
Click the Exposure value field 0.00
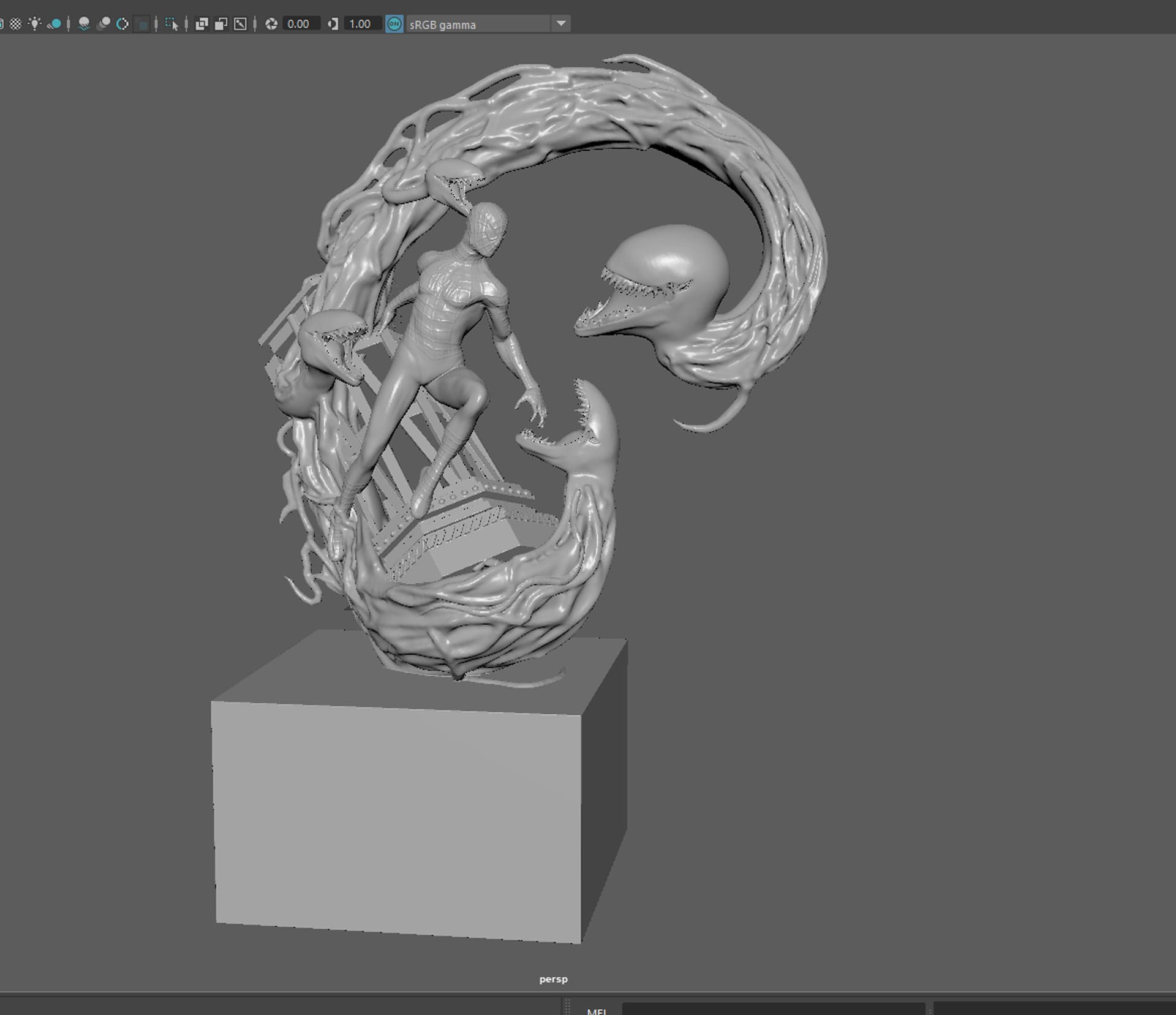point(301,24)
